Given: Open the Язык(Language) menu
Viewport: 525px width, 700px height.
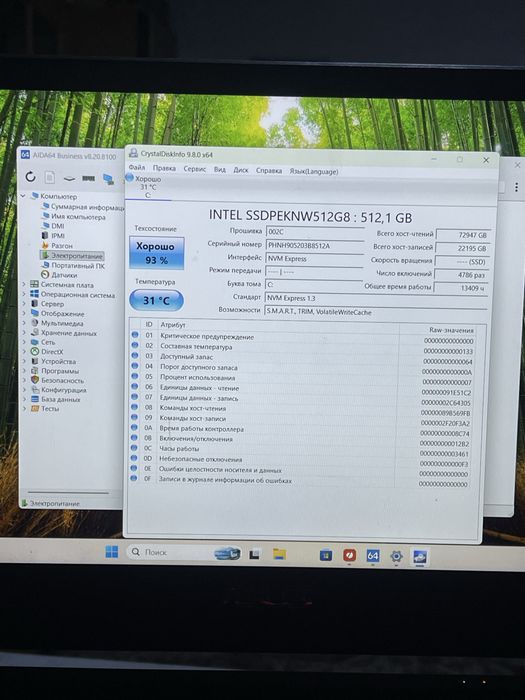Looking at the screenshot, I should (314, 171).
